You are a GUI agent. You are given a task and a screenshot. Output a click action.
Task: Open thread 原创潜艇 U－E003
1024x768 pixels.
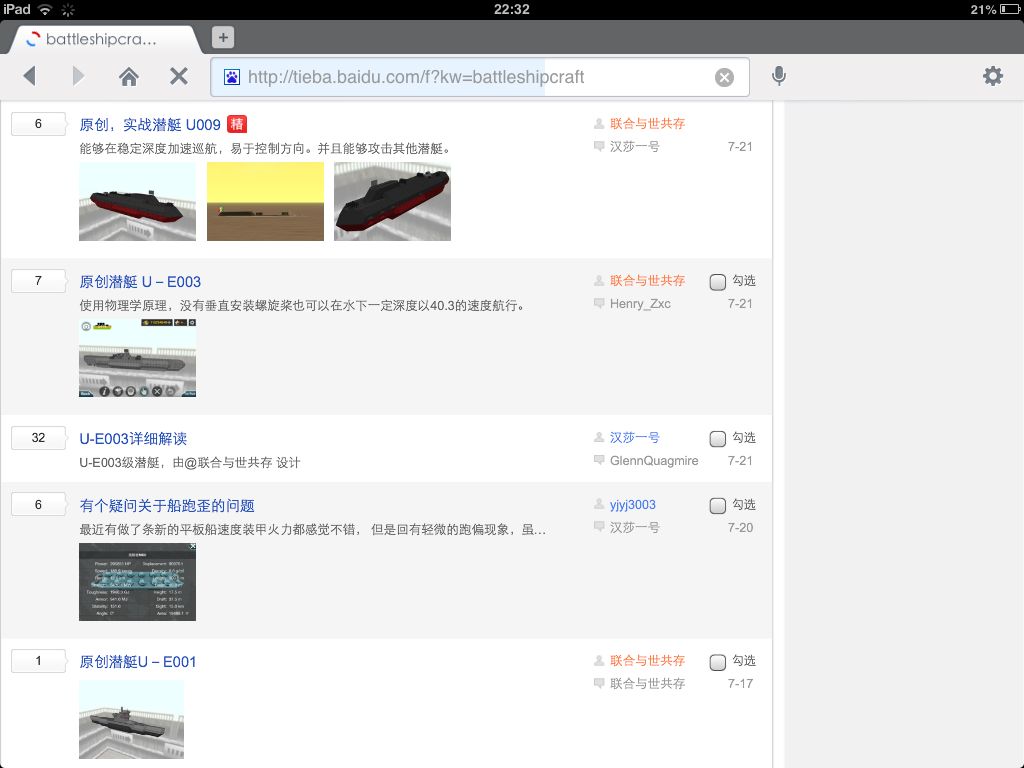(140, 281)
